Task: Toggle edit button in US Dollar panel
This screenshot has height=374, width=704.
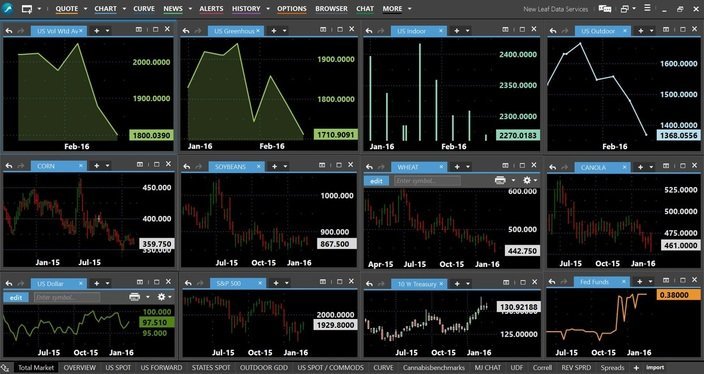Action: point(16,297)
